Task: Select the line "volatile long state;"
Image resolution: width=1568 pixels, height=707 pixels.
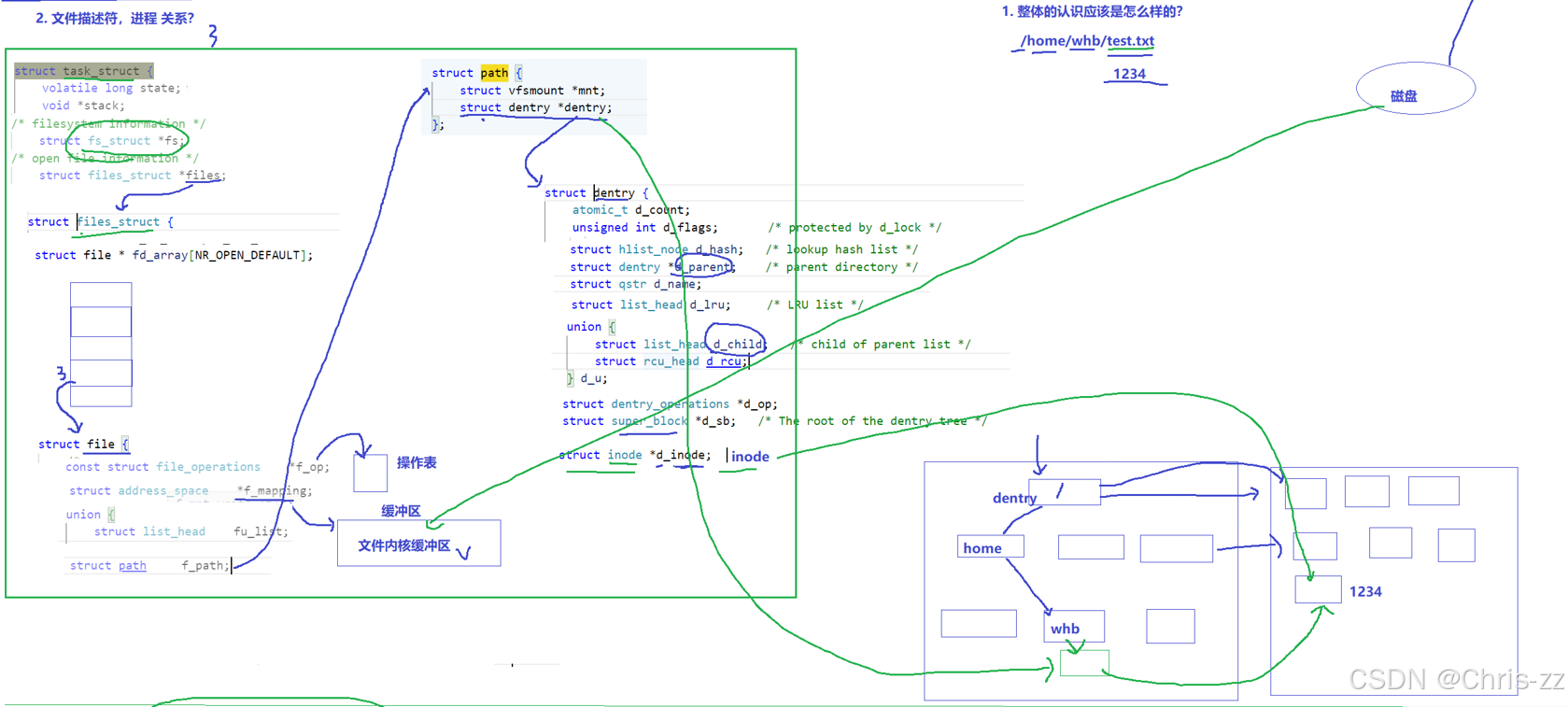Action: click(111, 88)
